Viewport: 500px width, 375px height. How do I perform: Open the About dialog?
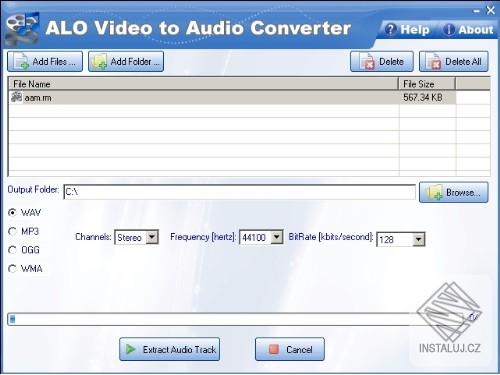click(x=468, y=30)
